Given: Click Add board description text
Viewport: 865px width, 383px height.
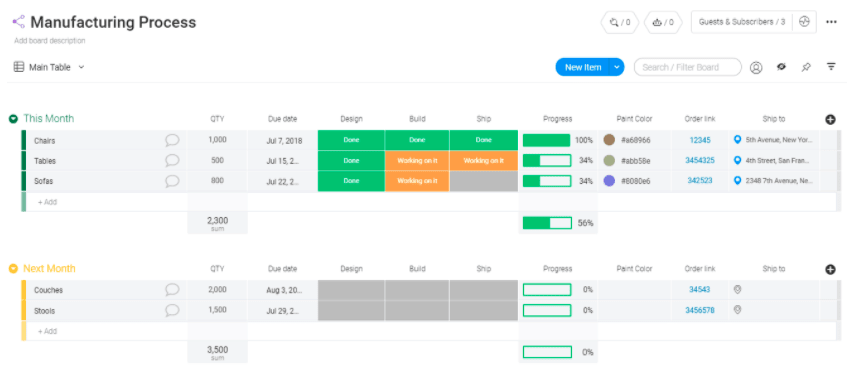Looking at the screenshot, I should (50, 41).
